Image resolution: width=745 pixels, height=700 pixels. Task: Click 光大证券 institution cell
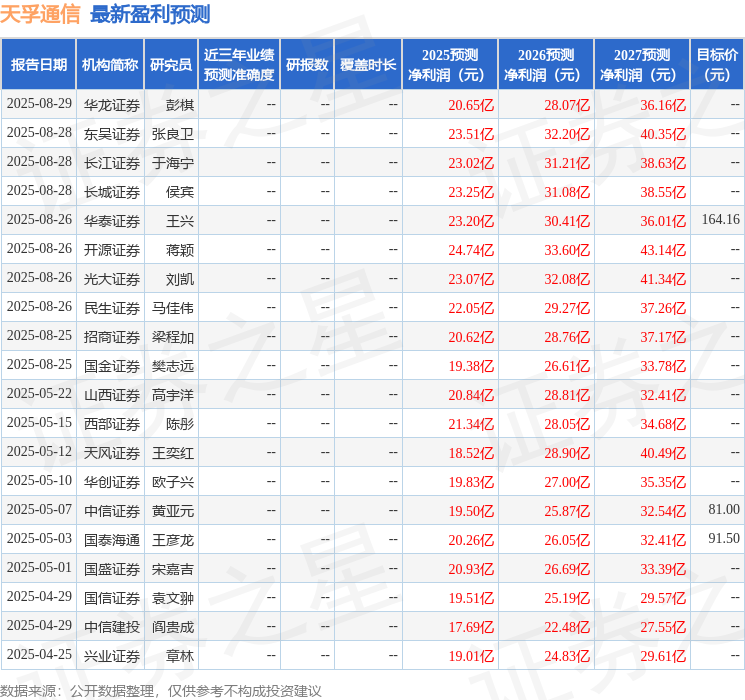[112, 279]
